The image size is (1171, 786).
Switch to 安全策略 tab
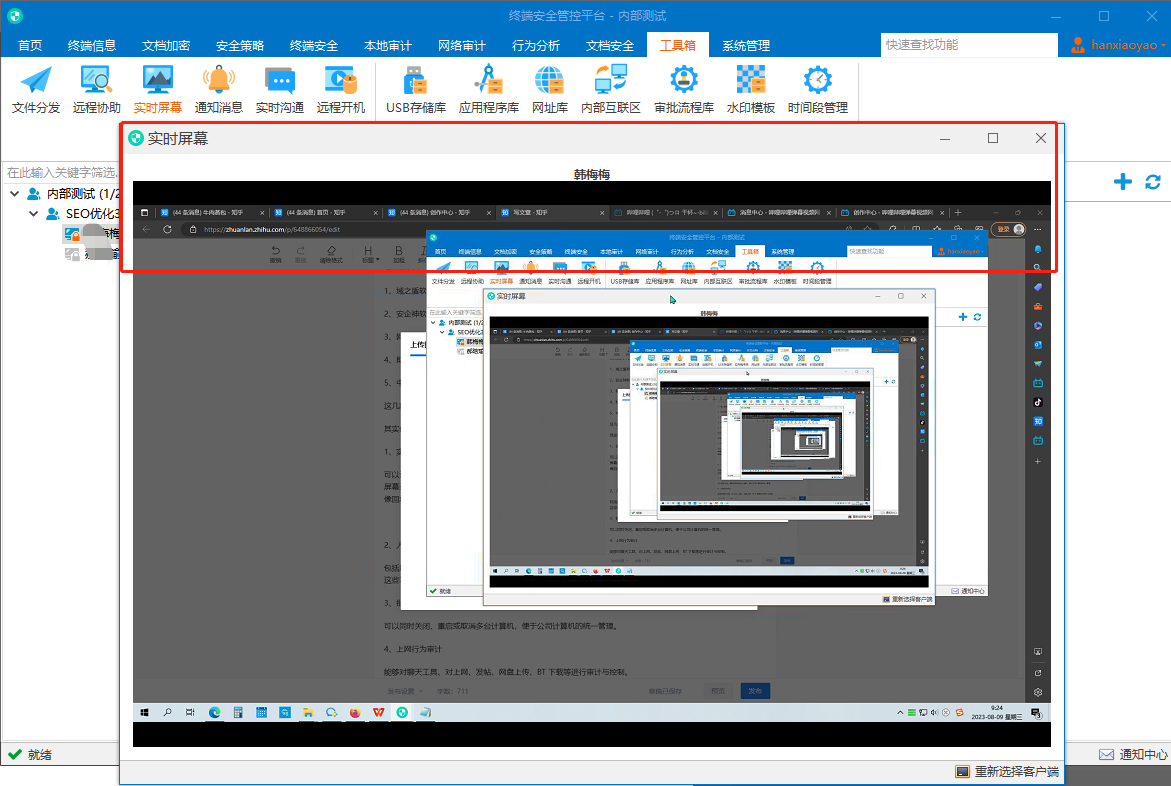coord(240,46)
